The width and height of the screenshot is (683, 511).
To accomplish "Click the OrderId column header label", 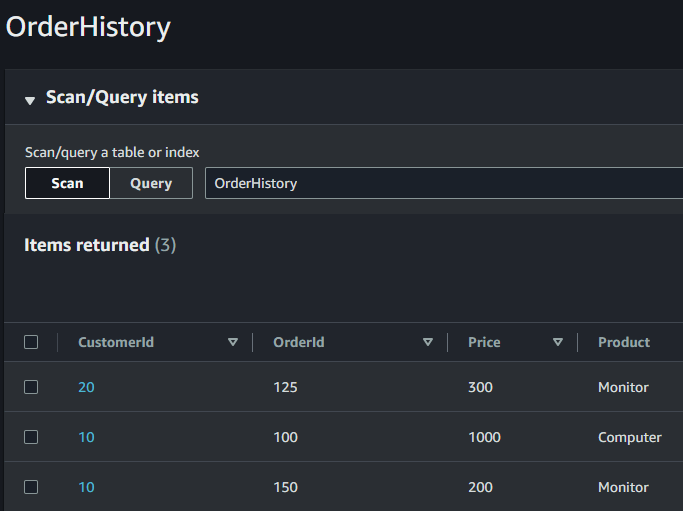I will (x=299, y=342).
